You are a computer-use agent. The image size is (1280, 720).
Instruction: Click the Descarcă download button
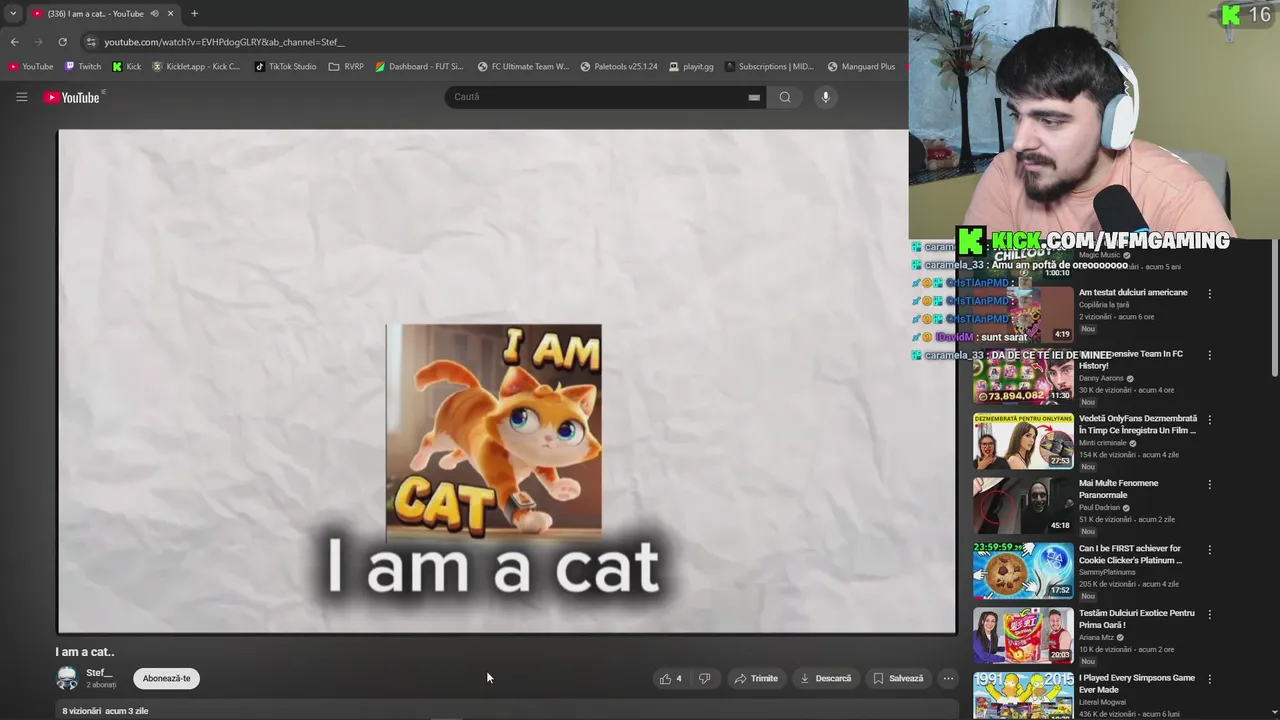pyautogui.click(x=826, y=678)
